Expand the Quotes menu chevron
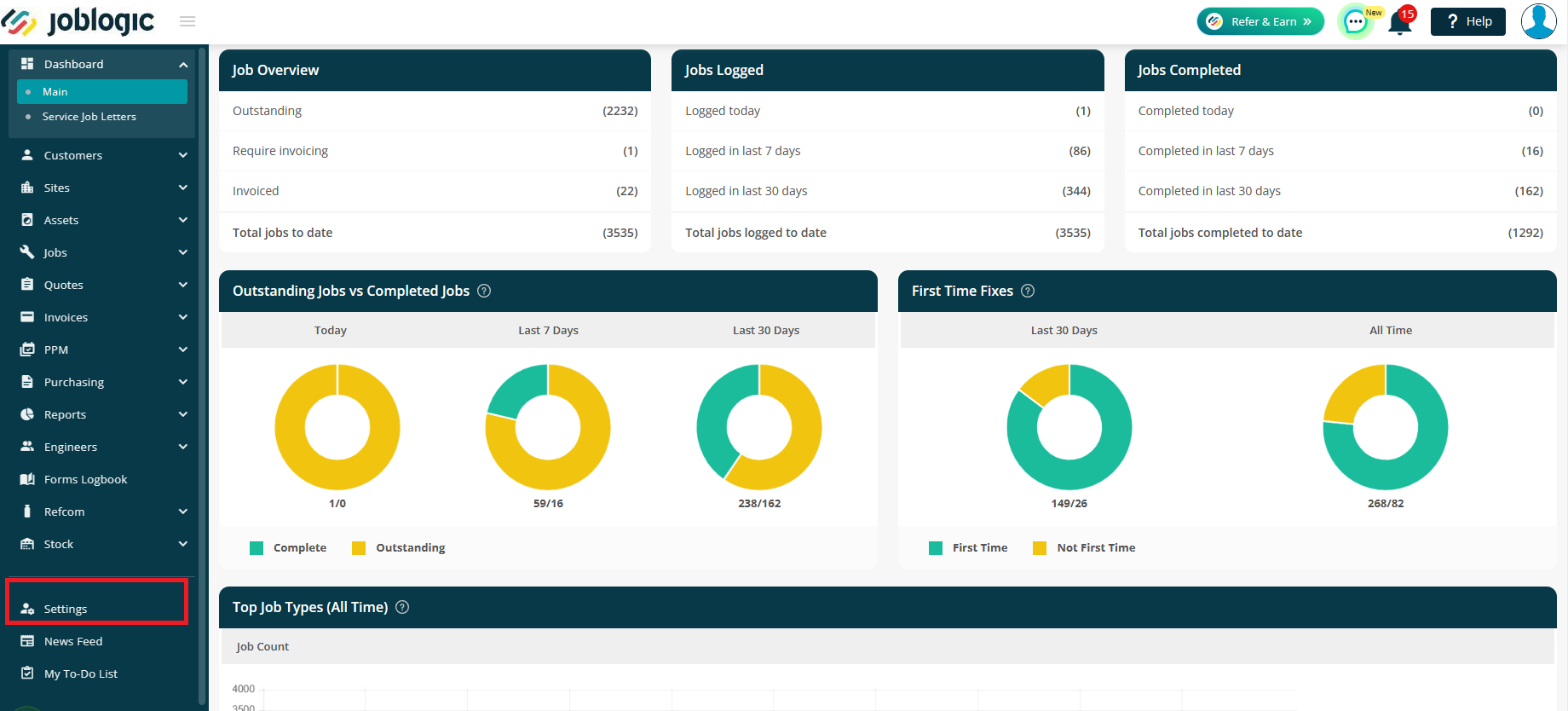Screen dimensions: 1568x711 click(183, 285)
